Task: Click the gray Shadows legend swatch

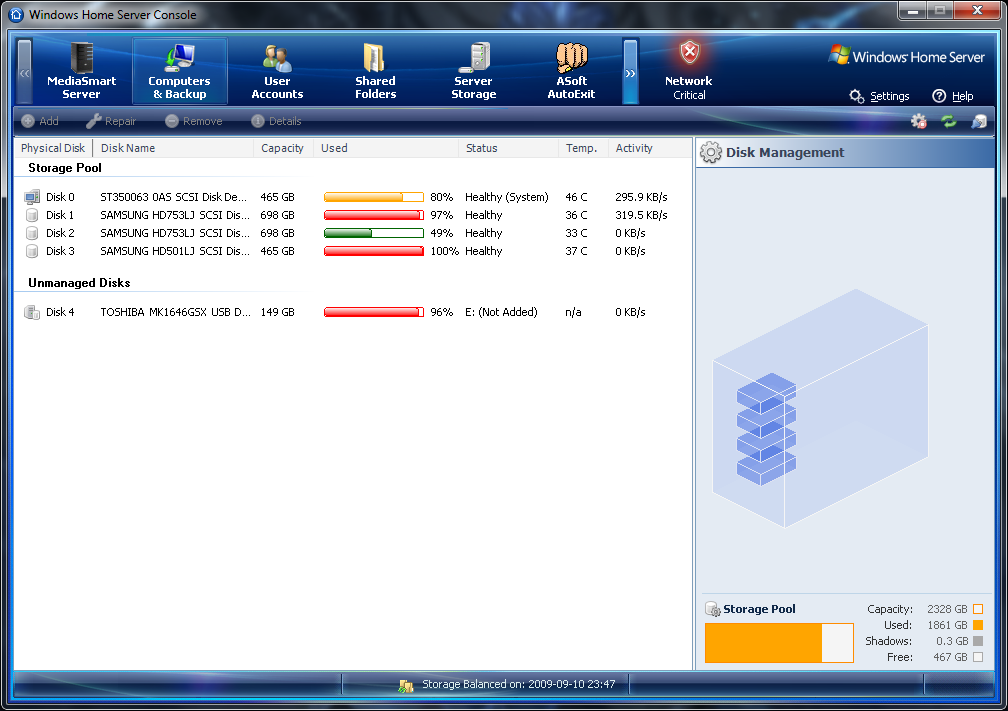Action: click(978, 641)
